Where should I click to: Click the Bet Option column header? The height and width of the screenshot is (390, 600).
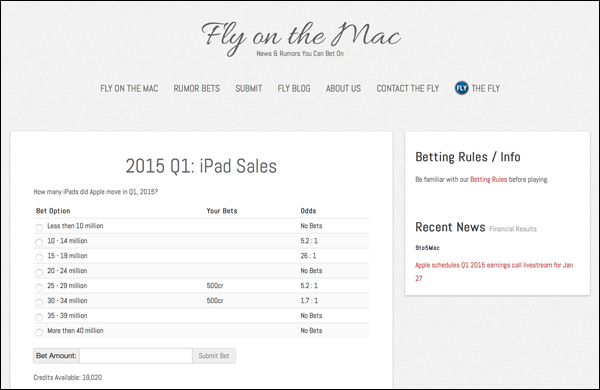click(53, 211)
